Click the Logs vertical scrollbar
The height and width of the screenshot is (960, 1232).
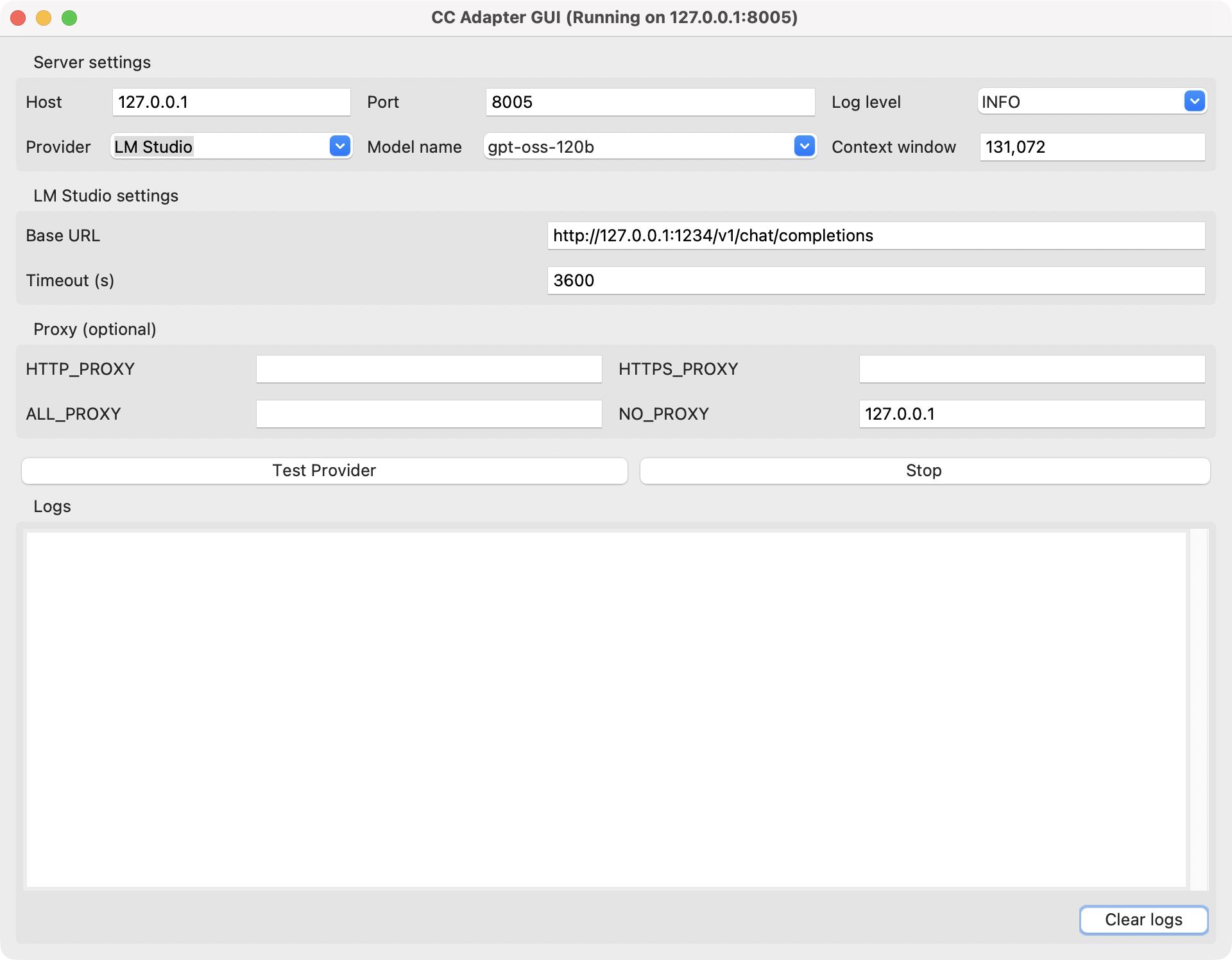click(1199, 709)
